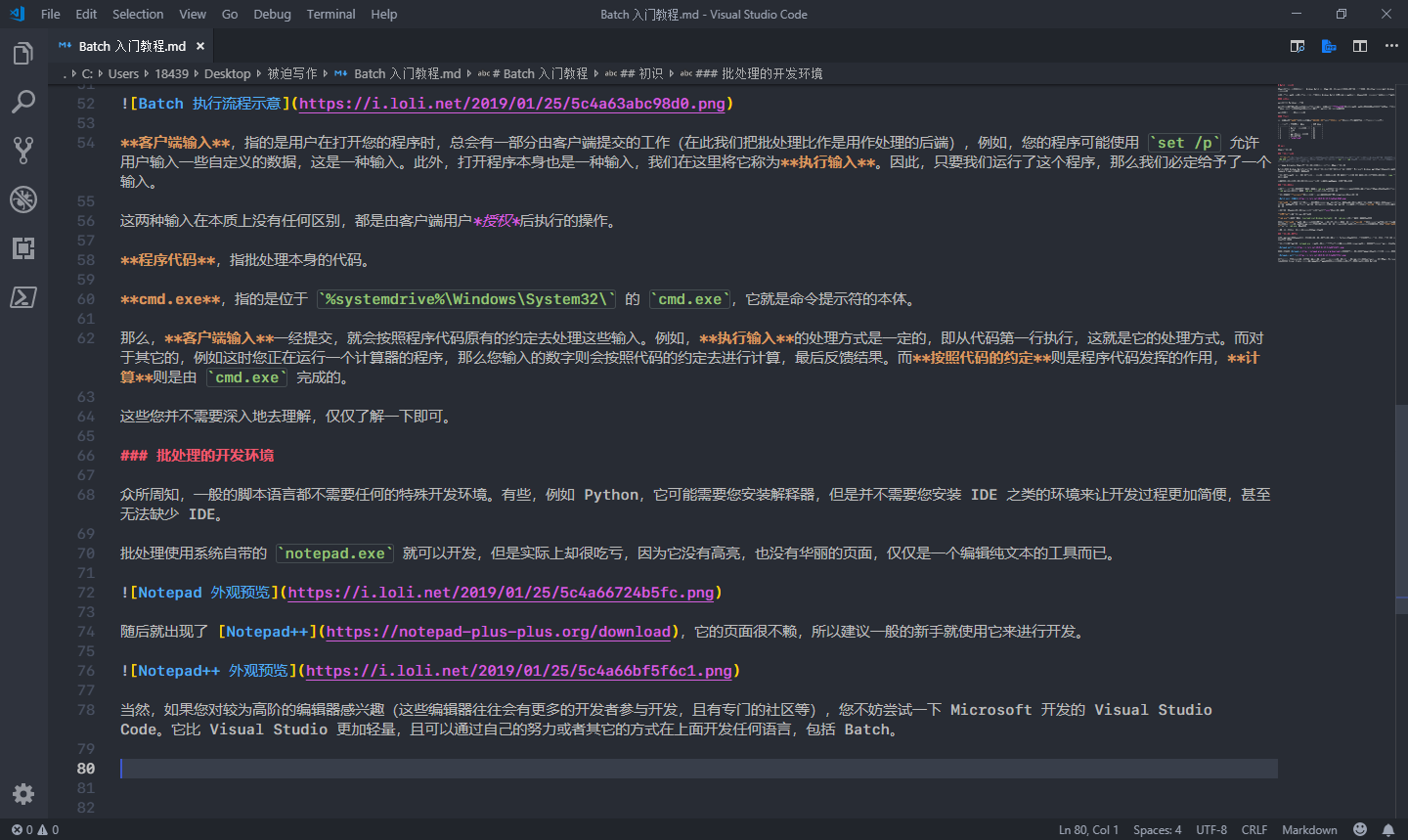Viewport: 1408px width, 840px height.
Task: Open the Manage gear menu
Action: pyautogui.click(x=23, y=794)
